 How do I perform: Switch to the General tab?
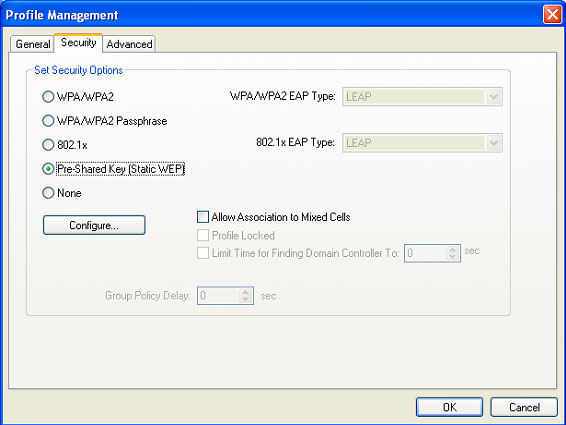coord(32,44)
